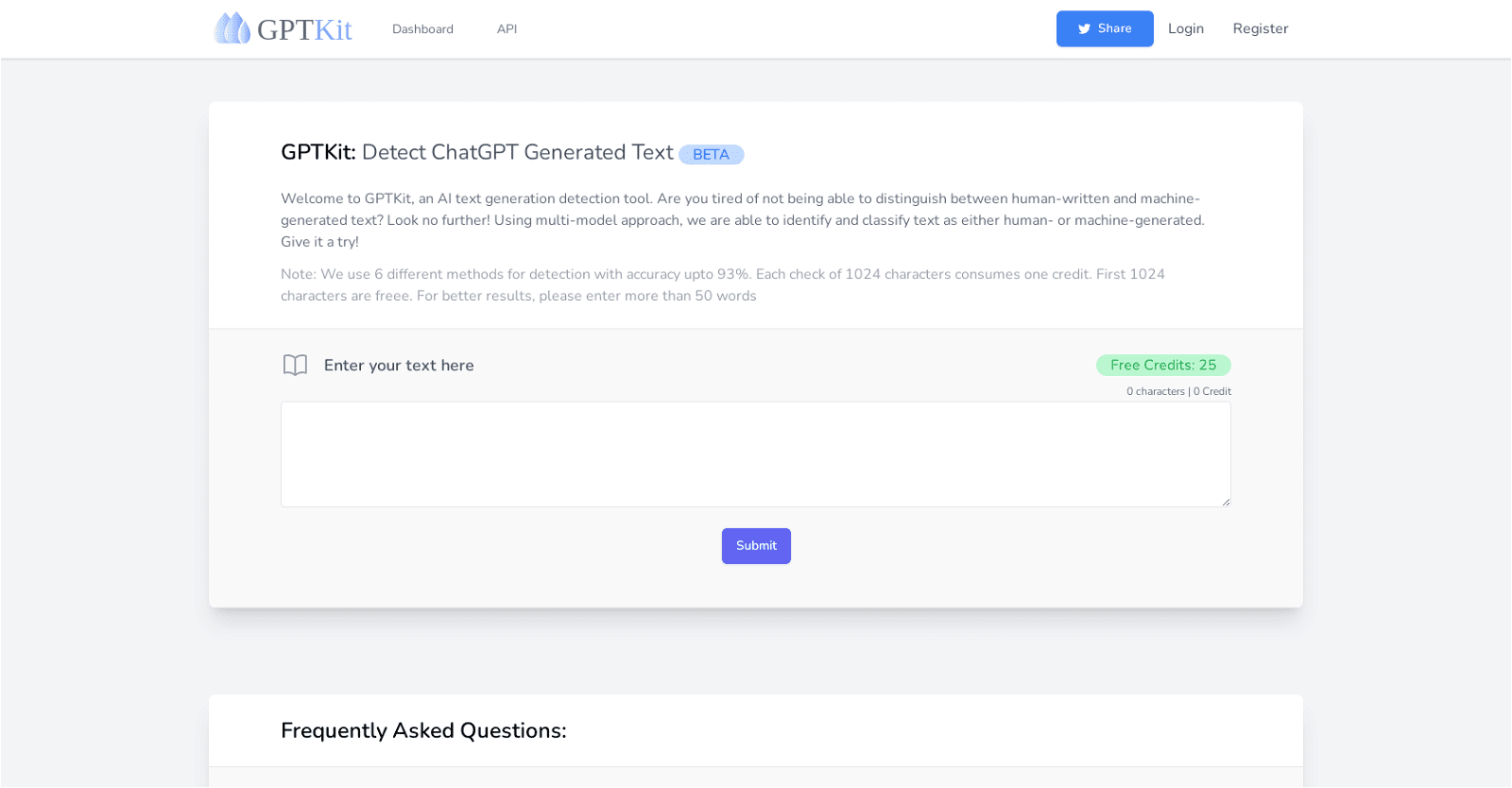Image resolution: width=1512 pixels, height=788 pixels.
Task: Click the Frequently Asked Questions heading
Action: coord(422,730)
